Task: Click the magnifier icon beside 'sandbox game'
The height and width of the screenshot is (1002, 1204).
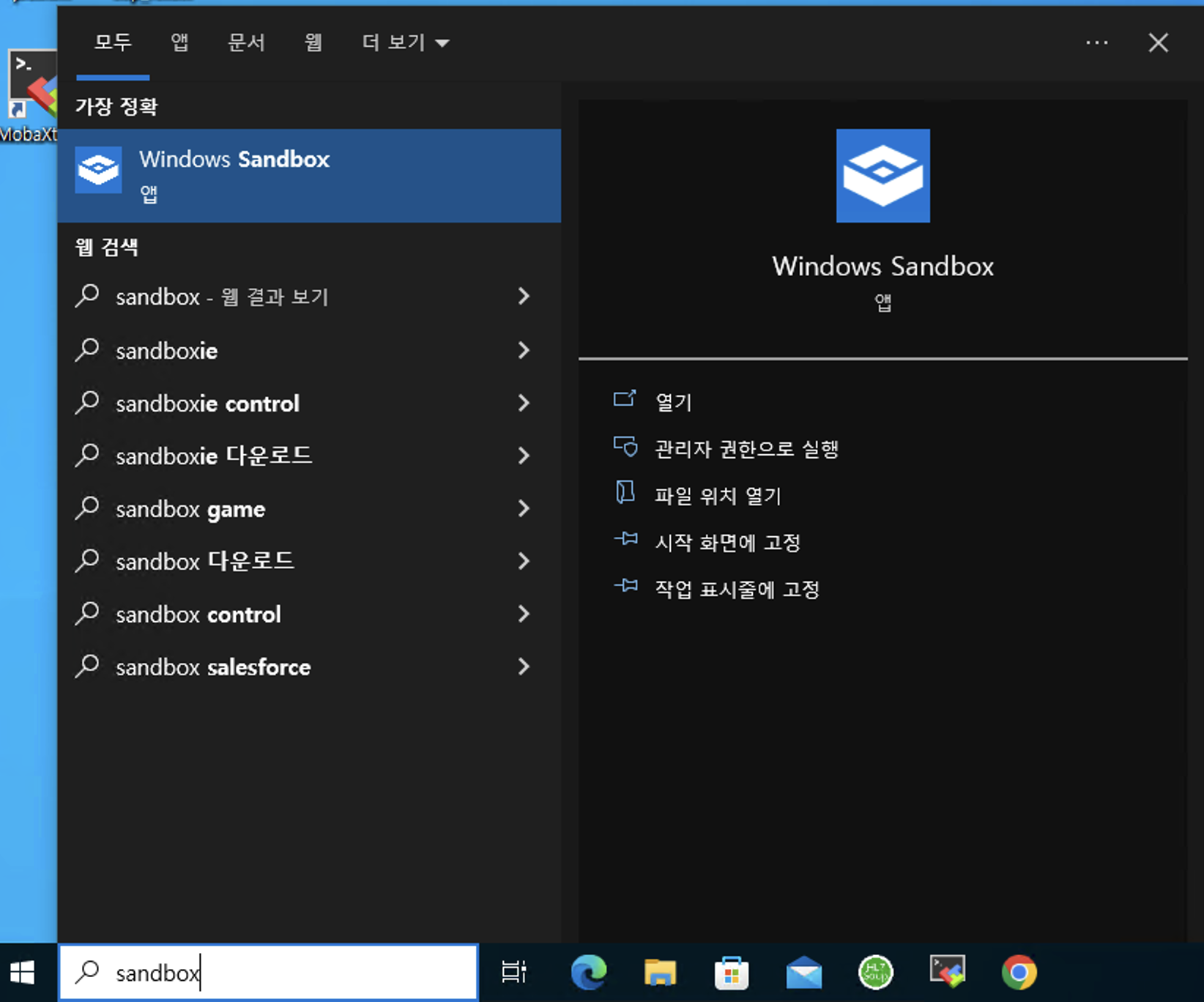Action: (x=87, y=508)
